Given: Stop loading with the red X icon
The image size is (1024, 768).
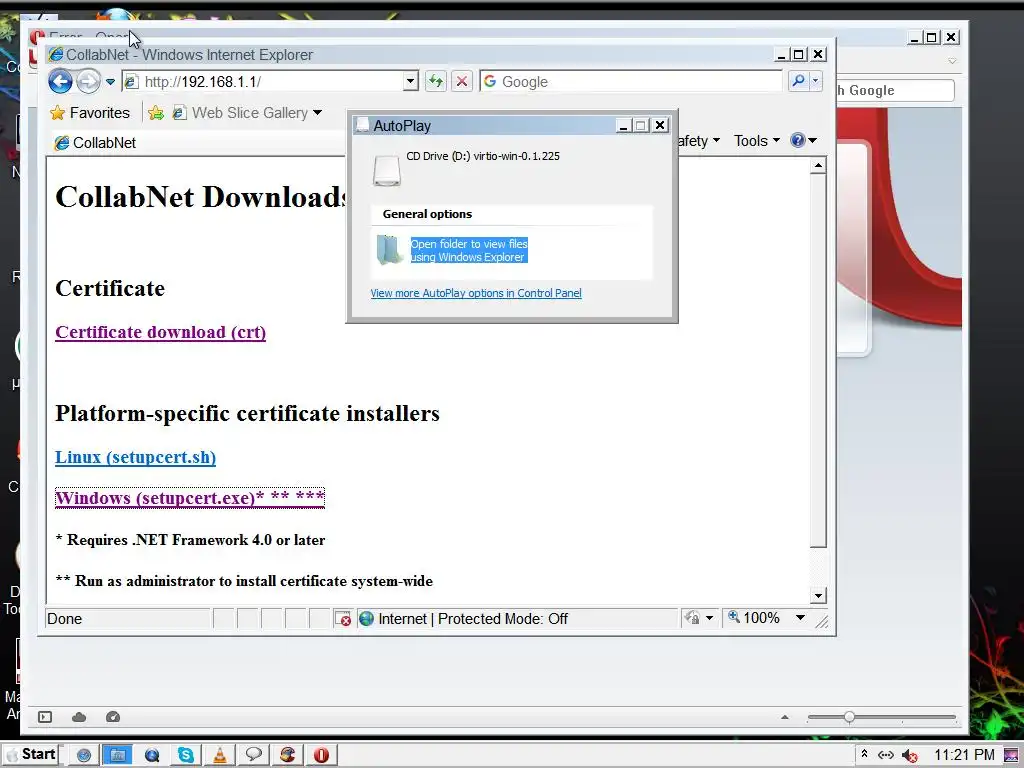Looking at the screenshot, I should pyautogui.click(x=462, y=82).
